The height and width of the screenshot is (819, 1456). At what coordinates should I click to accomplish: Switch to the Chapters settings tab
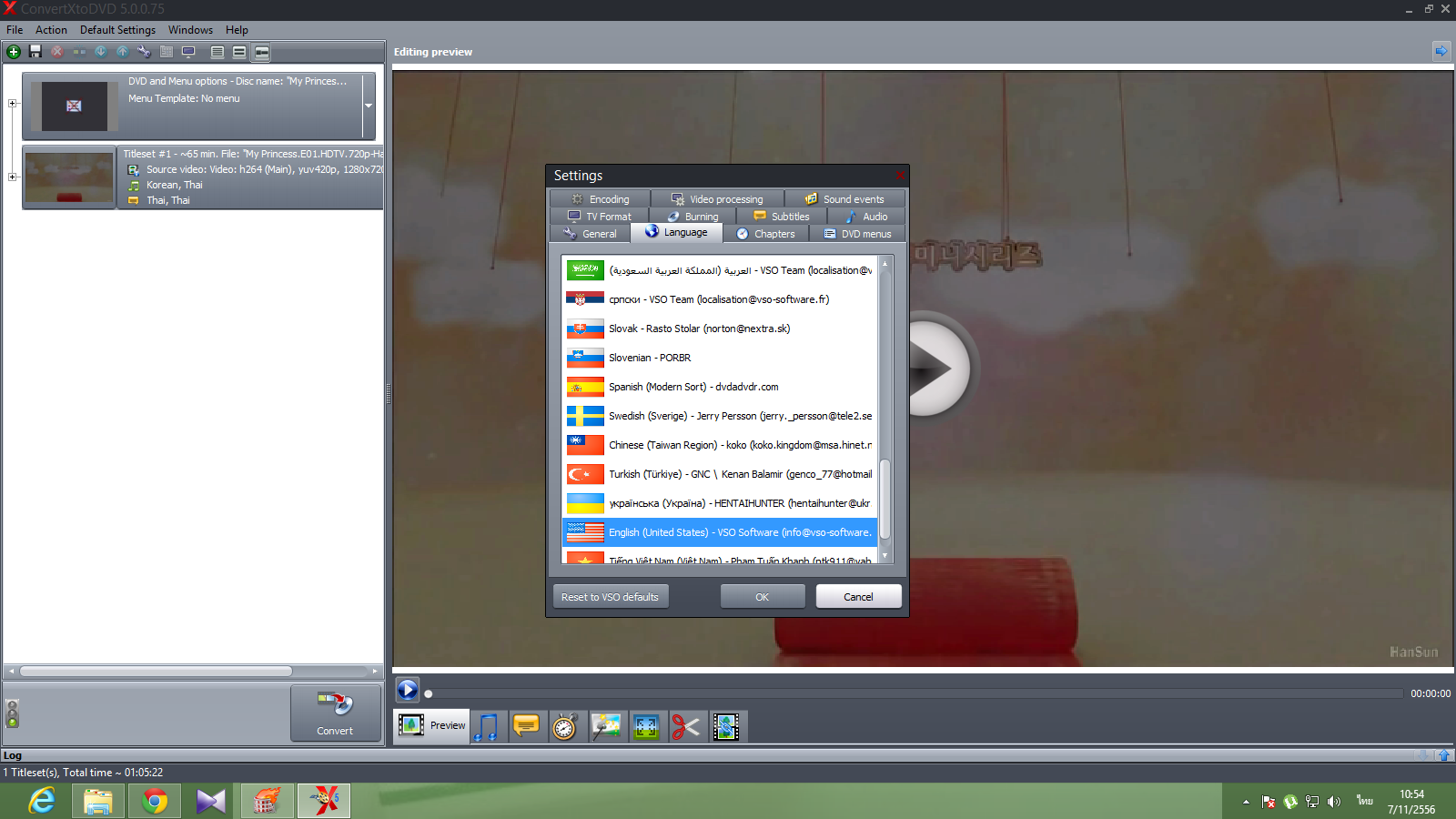pyautogui.click(x=765, y=234)
